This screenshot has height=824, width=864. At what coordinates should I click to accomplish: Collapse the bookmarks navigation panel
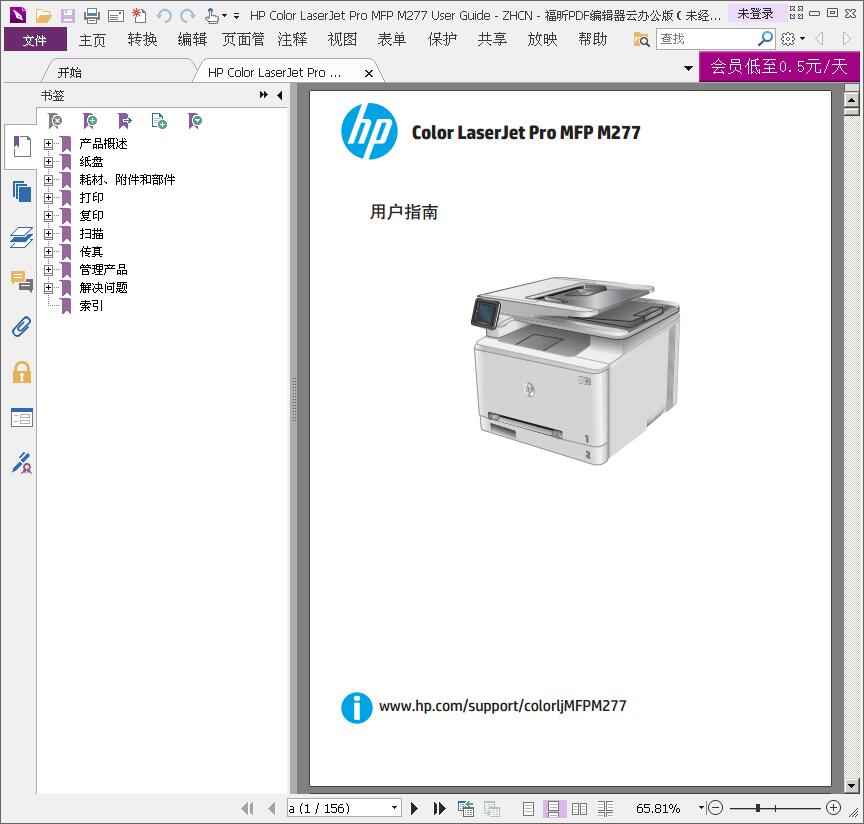click(279, 95)
